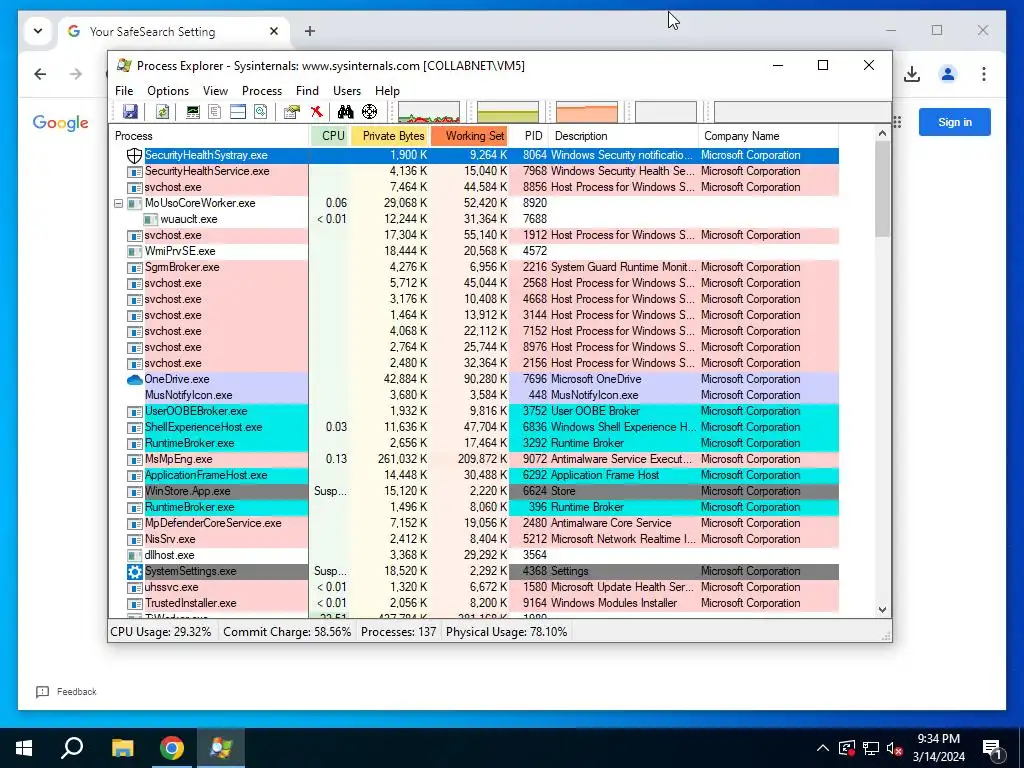Click the gear icon beside SystemSettings.exe
The height and width of the screenshot is (768, 1024).
coord(135,571)
